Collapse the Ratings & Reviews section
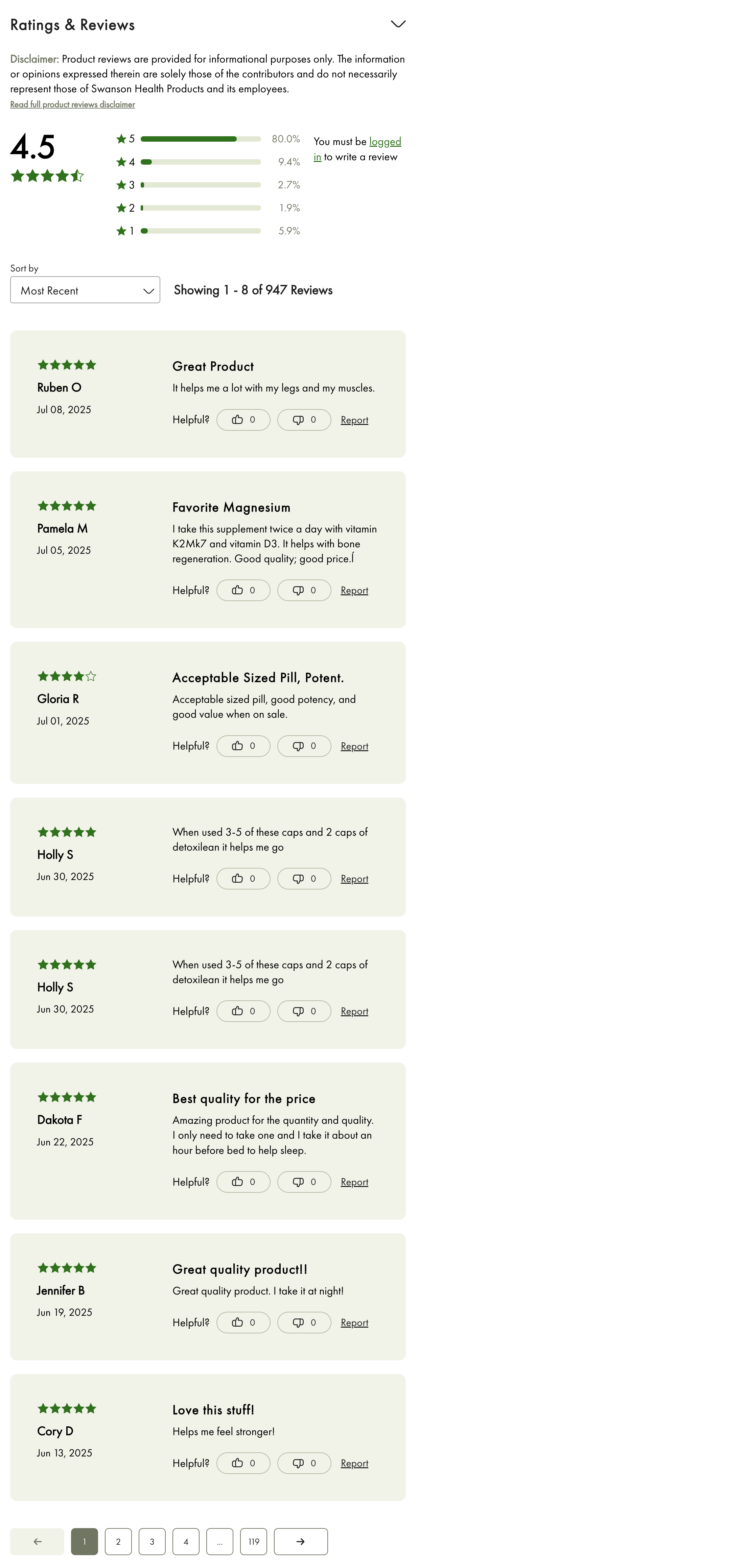 (398, 24)
